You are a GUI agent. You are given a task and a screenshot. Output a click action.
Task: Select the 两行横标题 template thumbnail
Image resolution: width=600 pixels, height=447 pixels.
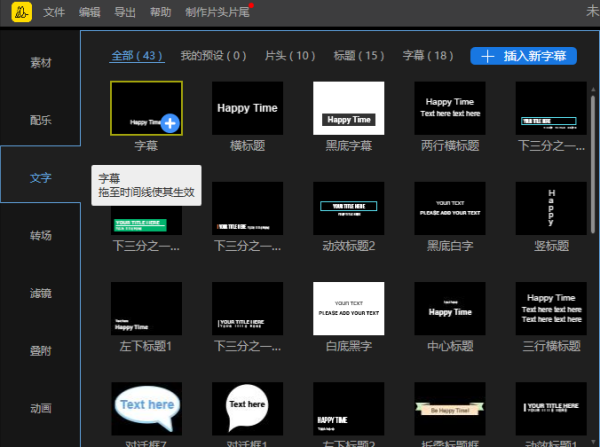coord(450,108)
